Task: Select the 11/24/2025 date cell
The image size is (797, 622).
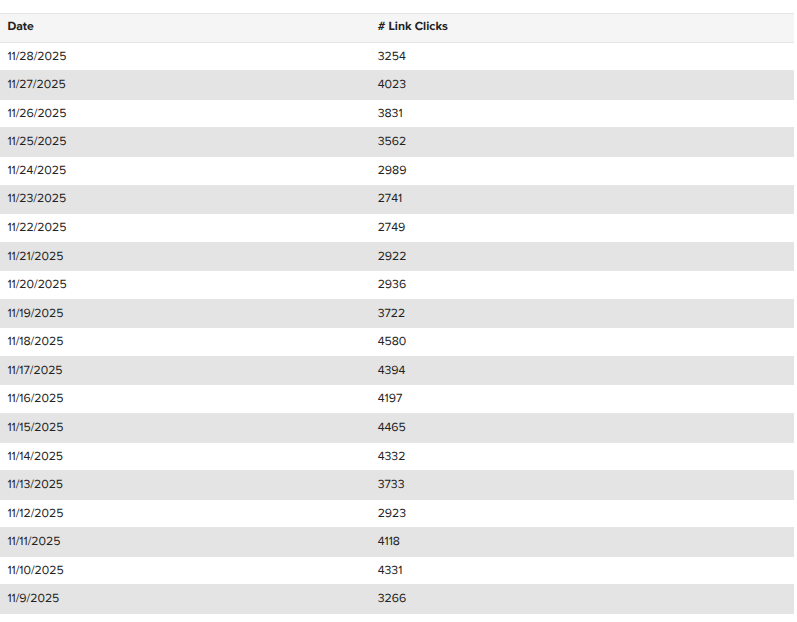Action: tap(37, 170)
